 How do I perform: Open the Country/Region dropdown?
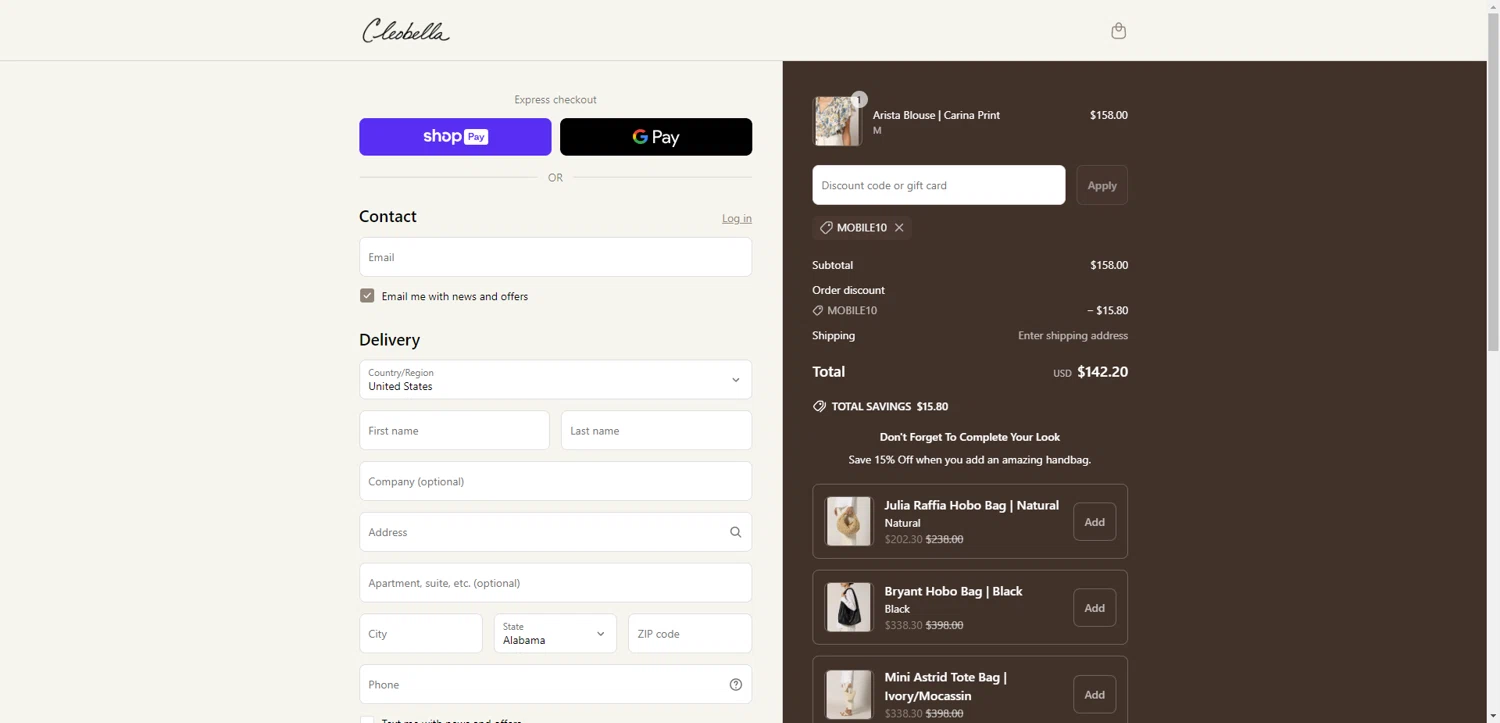coord(555,380)
